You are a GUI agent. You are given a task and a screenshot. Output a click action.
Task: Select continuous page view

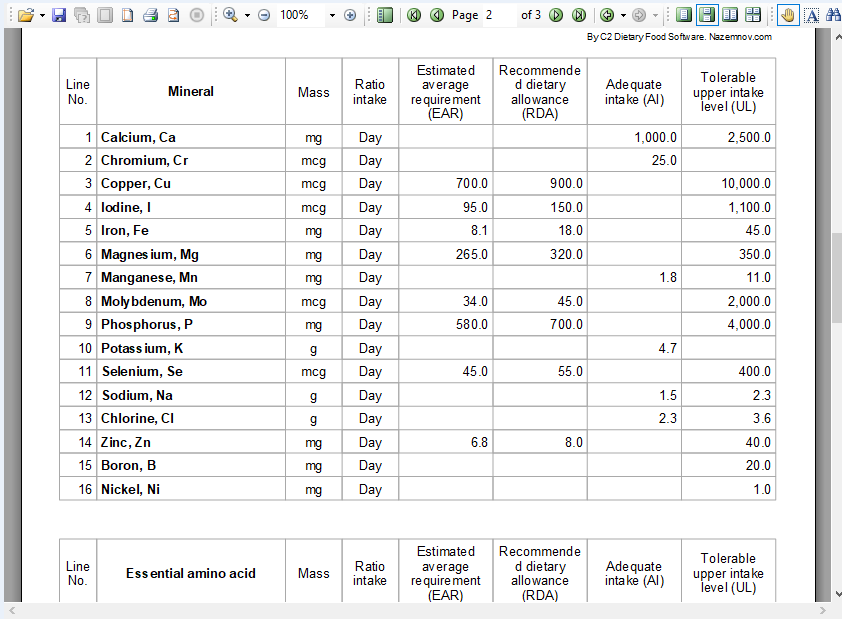click(707, 15)
